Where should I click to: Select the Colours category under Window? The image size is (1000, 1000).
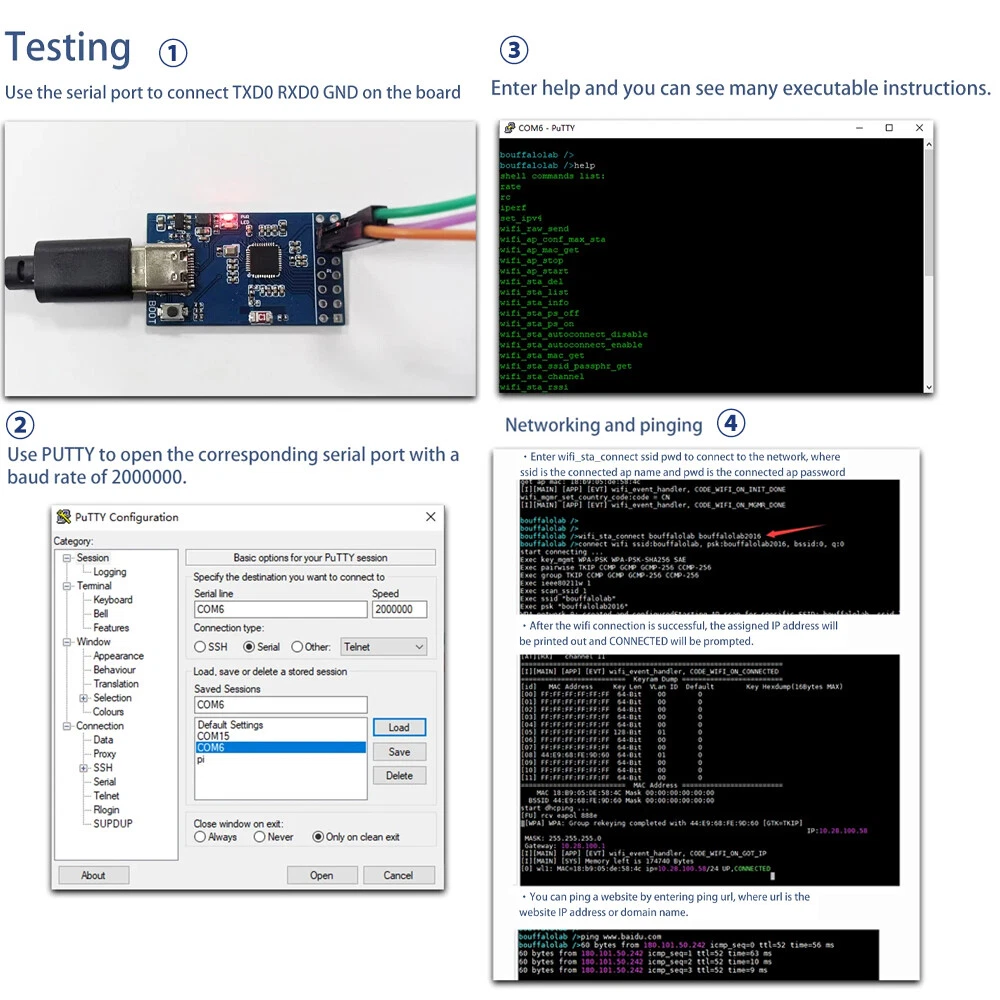pyautogui.click(x=109, y=712)
